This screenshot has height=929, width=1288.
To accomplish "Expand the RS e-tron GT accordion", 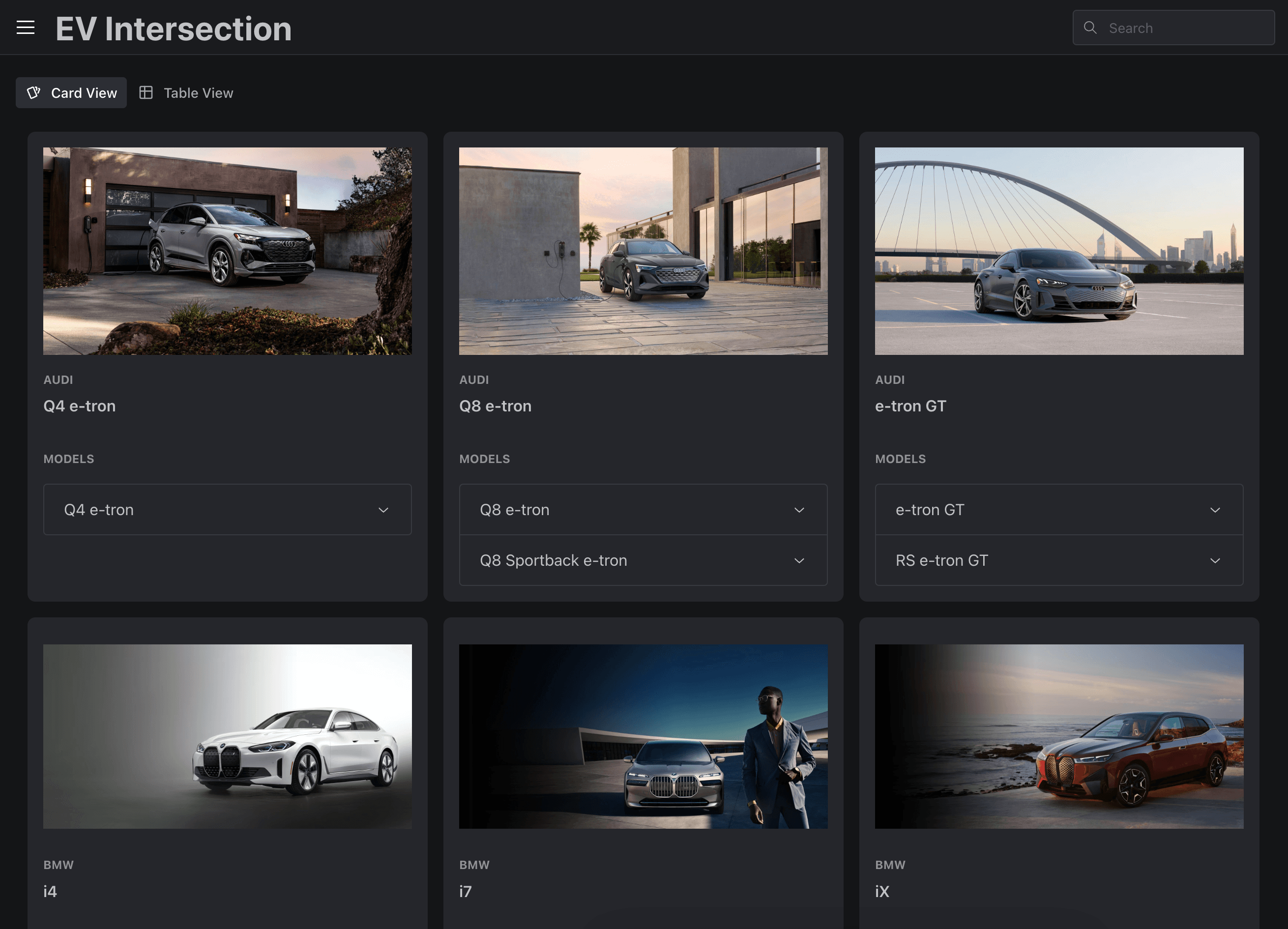I will click(x=1058, y=560).
